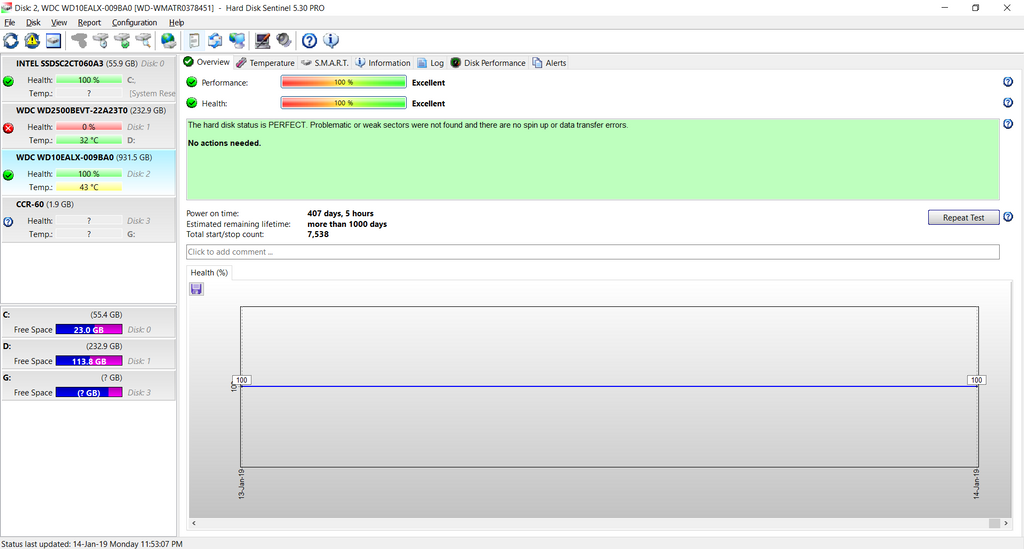Click the C: free space 23.0 GB bar

pos(89,330)
